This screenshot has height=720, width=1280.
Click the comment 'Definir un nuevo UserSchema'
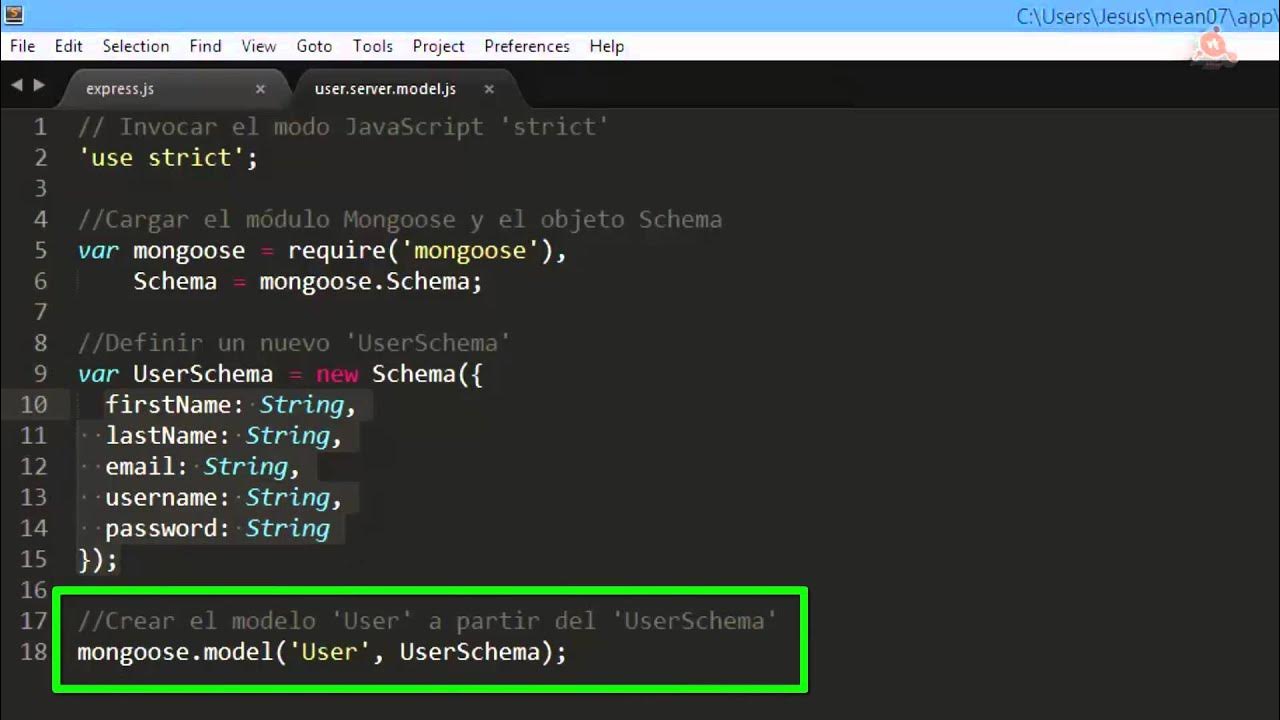(294, 343)
